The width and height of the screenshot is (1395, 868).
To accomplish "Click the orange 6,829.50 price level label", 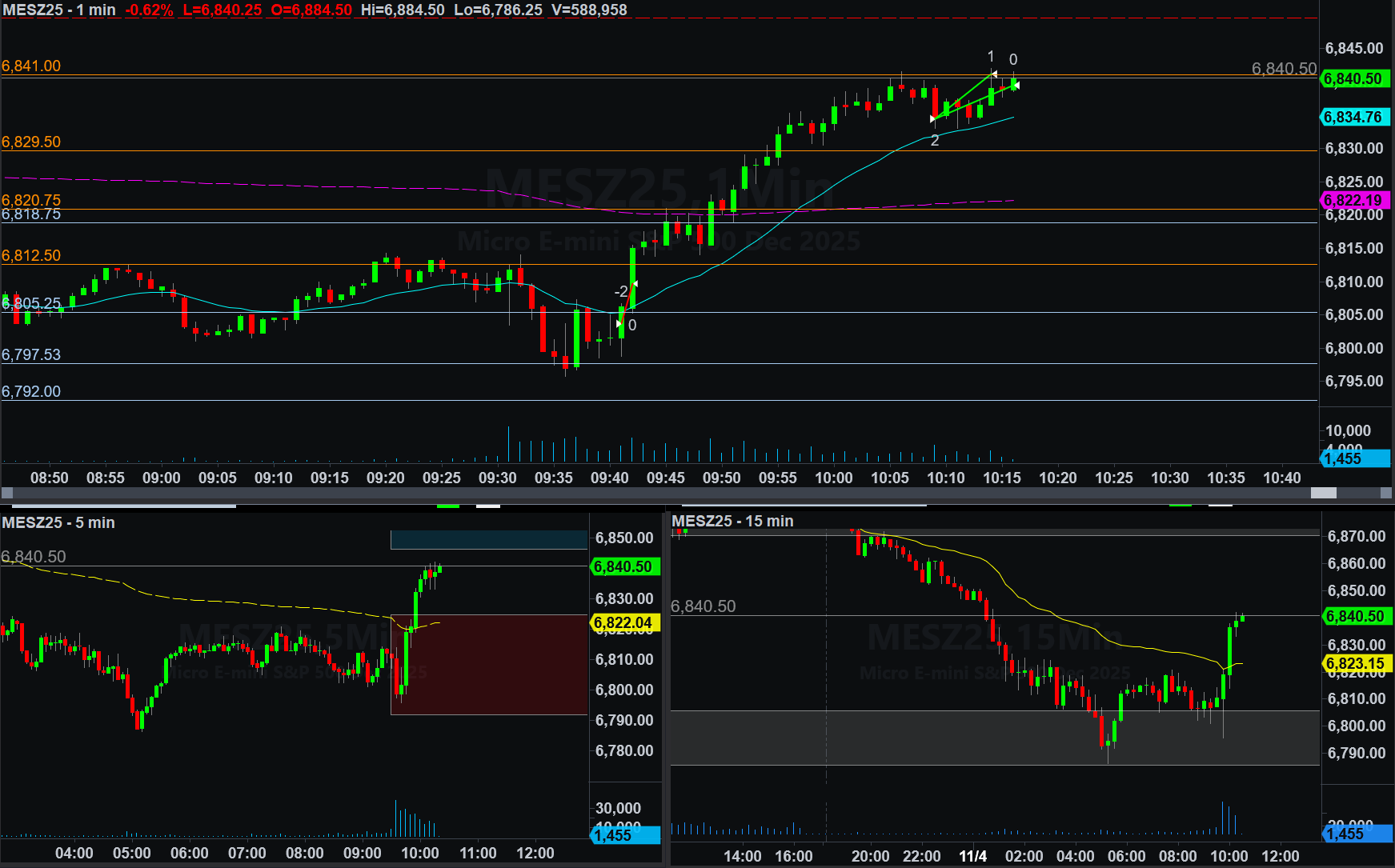I will [31, 142].
